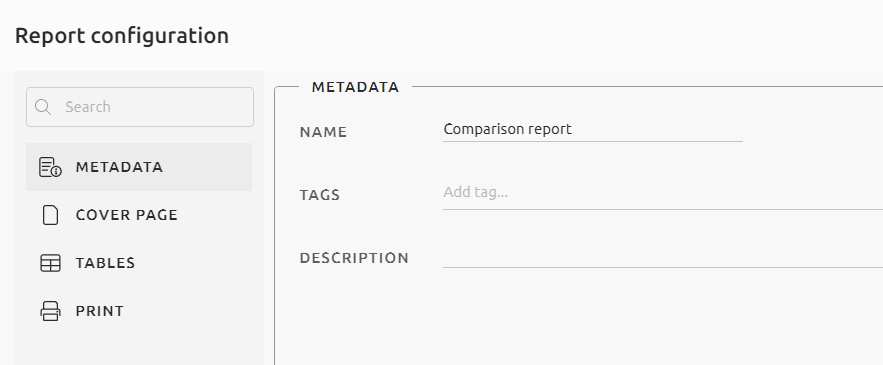Switch to Cover Page settings
This screenshot has height=365, width=883.
click(x=139, y=215)
